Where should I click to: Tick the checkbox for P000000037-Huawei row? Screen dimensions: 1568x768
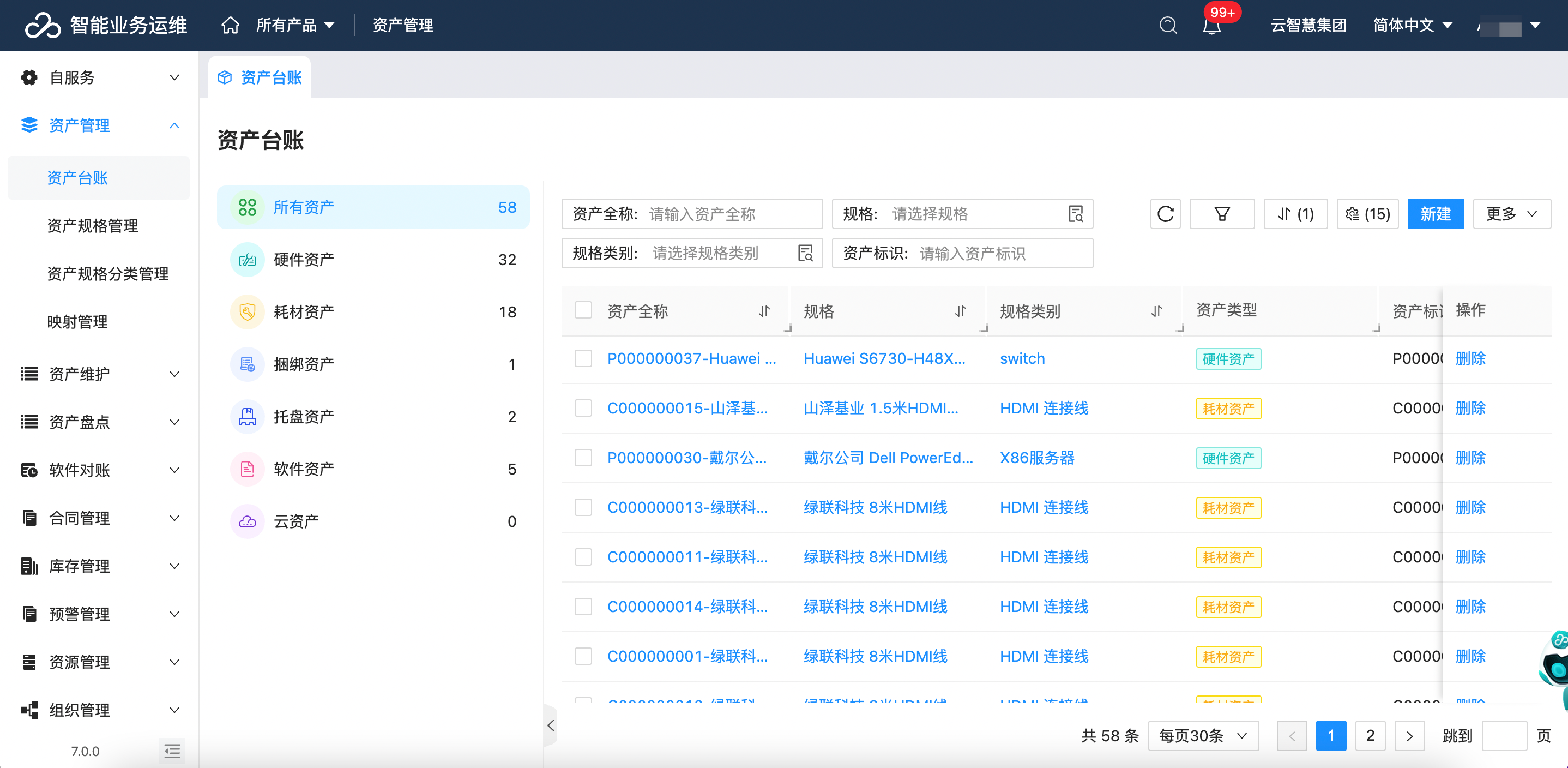[x=583, y=359]
